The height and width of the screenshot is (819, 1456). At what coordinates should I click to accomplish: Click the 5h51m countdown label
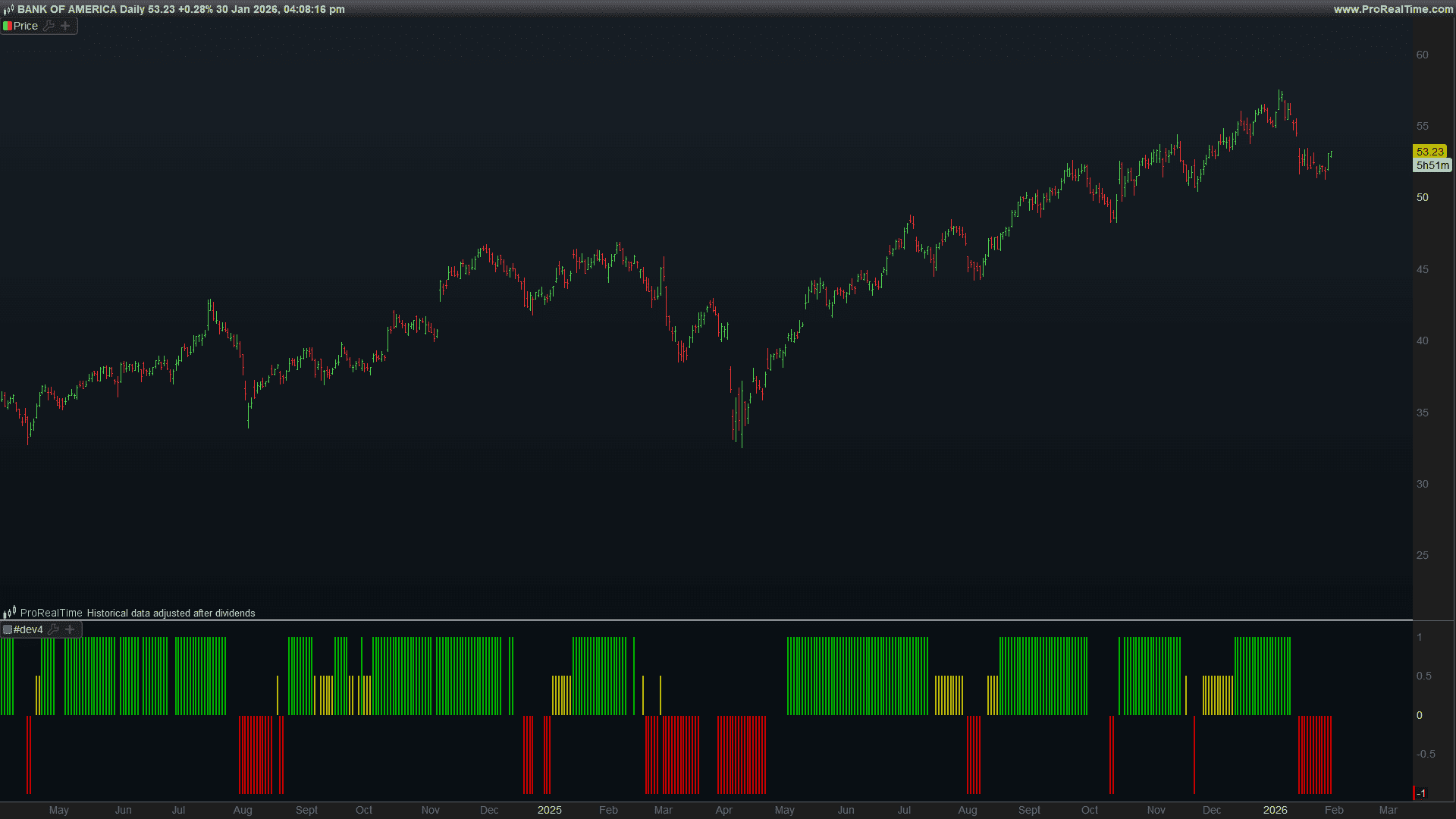click(1432, 165)
